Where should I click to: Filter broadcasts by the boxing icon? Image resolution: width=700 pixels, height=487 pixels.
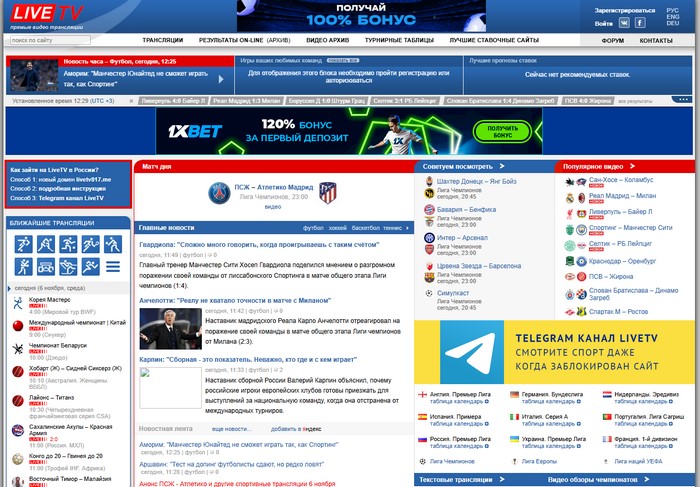[24, 266]
